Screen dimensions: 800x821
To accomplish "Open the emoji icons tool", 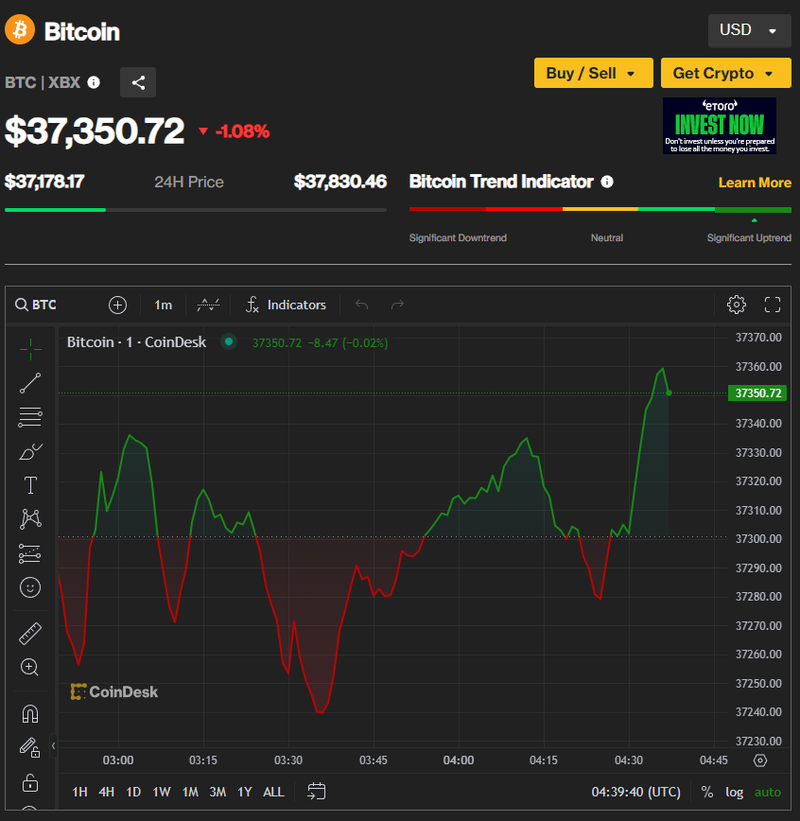I will (30, 587).
